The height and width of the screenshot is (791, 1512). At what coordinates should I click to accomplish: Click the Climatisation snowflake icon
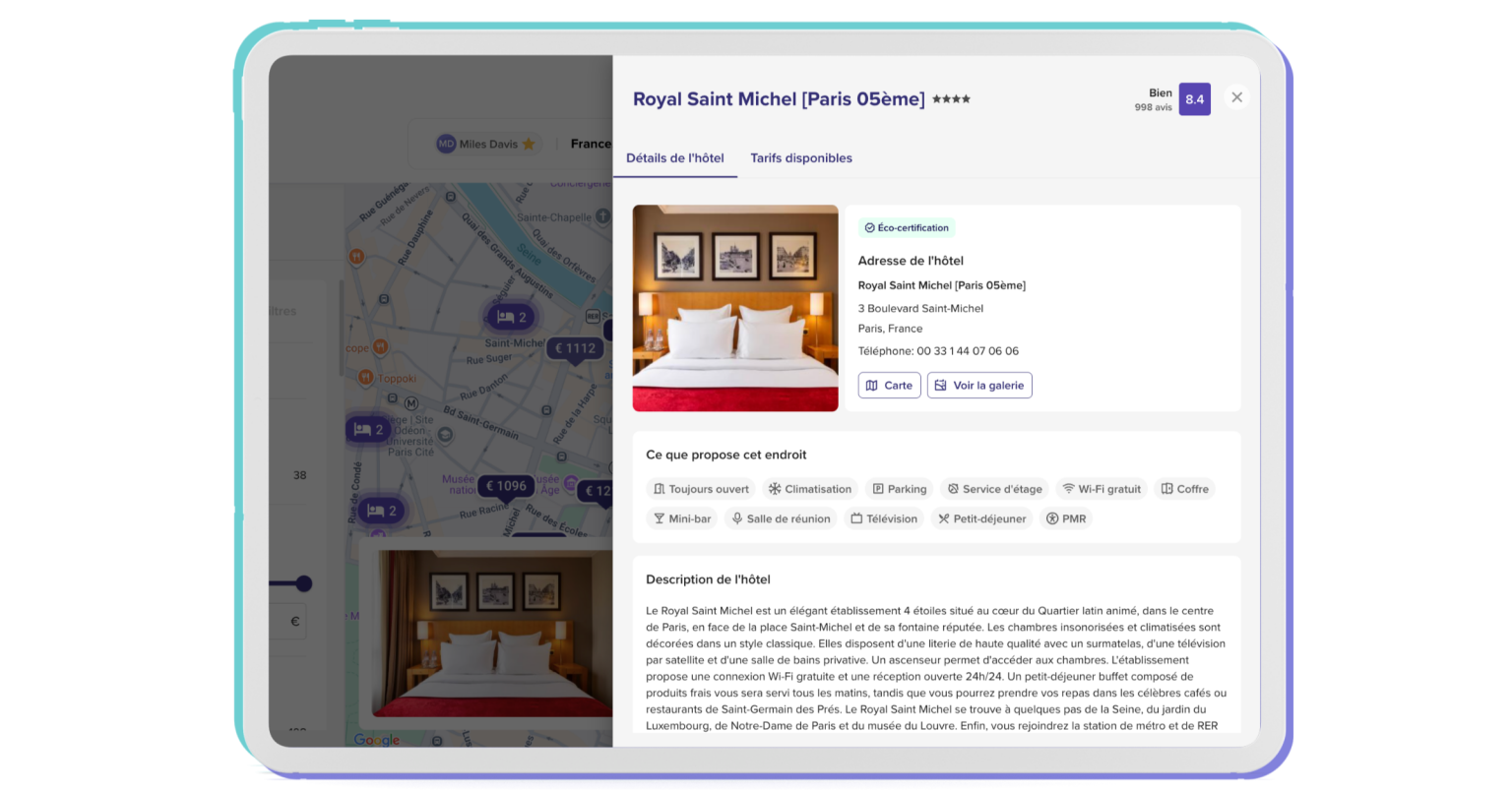(775, 489)
